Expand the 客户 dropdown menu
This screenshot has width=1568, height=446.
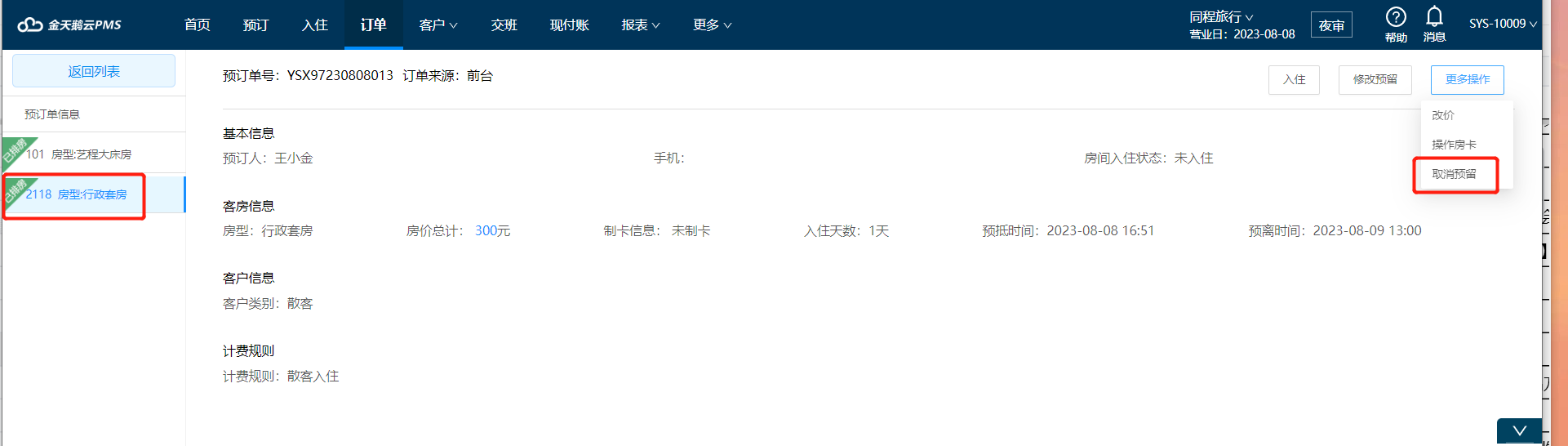pyautogui.click(x=438, y=25)
